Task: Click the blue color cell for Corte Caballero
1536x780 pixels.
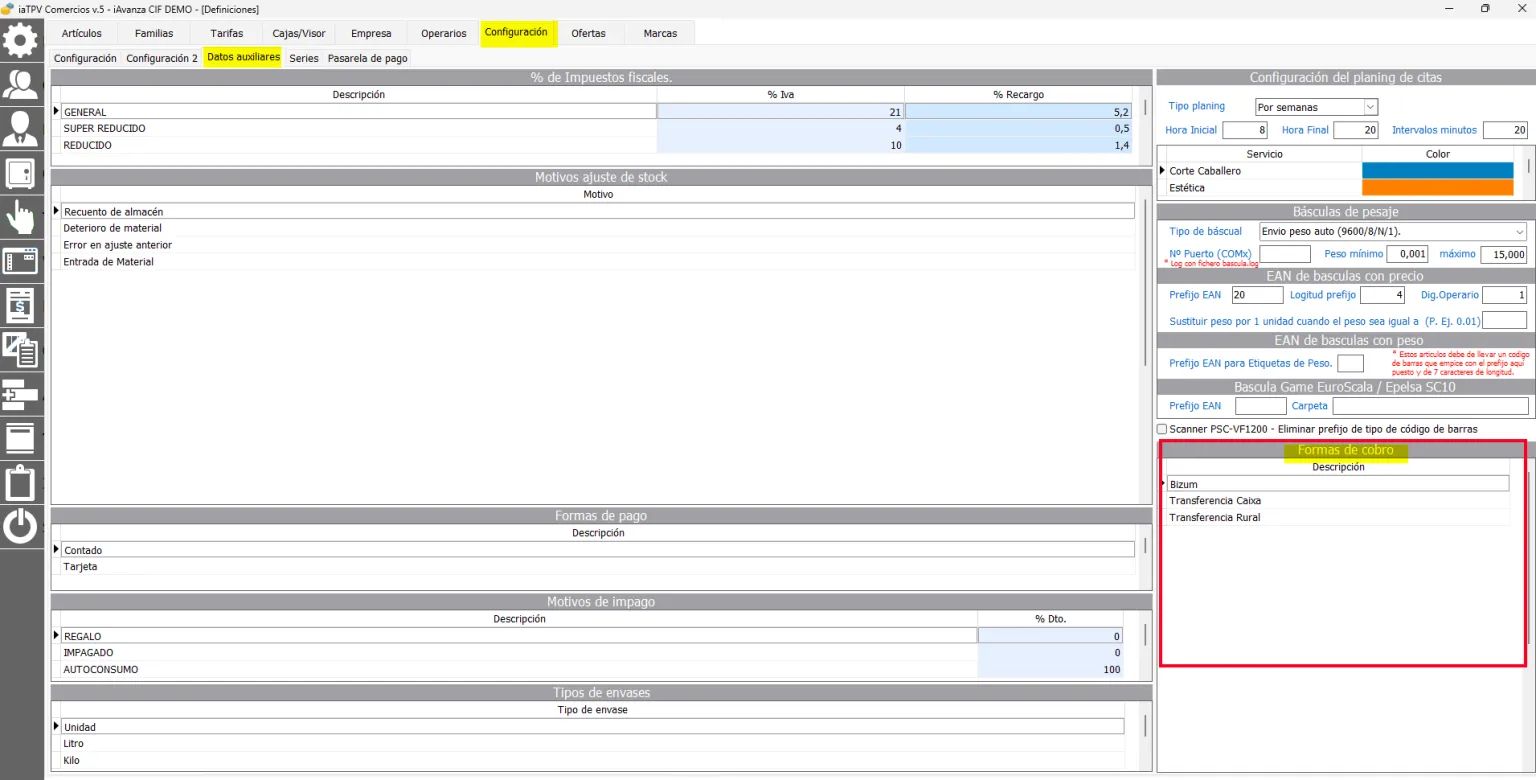Action: [1438, 171]
